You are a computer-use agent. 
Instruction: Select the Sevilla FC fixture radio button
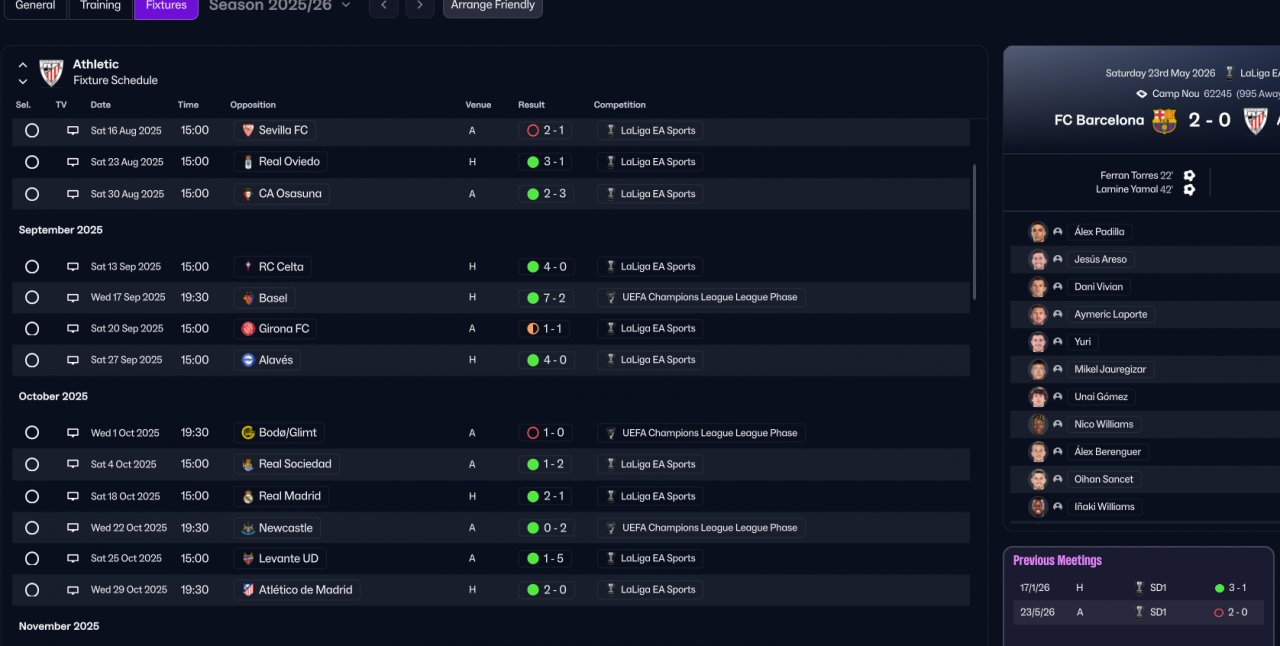coord(32,131)
